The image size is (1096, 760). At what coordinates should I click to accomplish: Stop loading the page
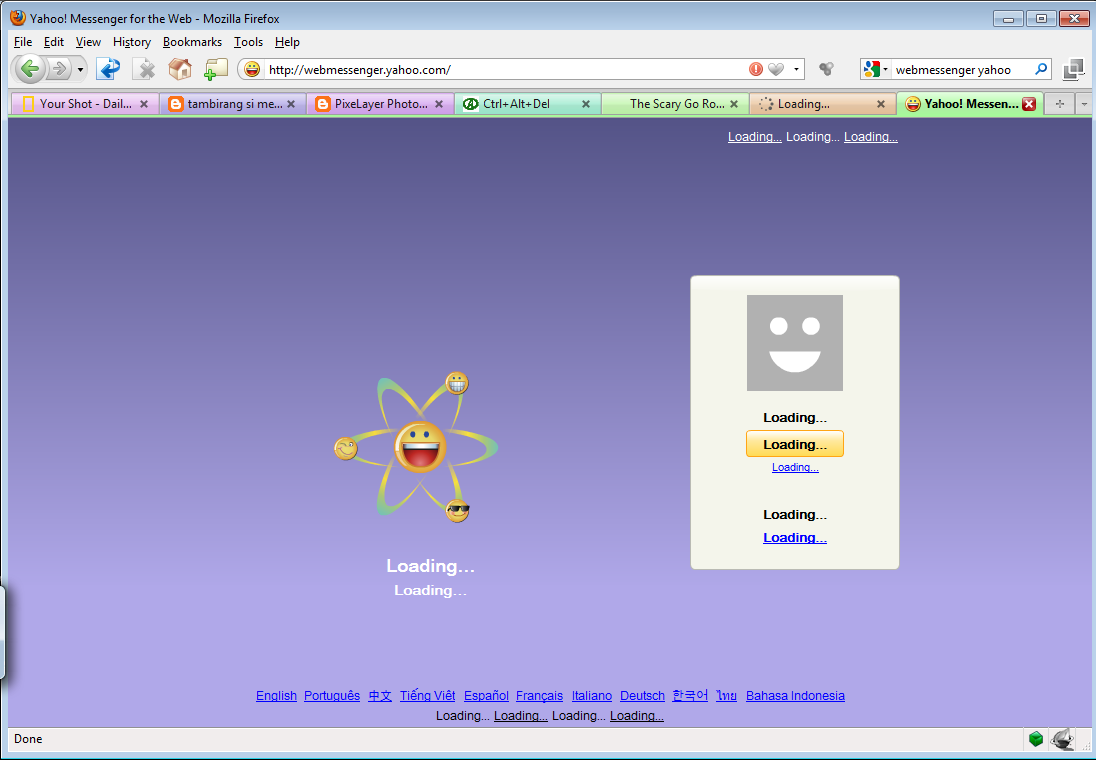[x=145, y=69]
